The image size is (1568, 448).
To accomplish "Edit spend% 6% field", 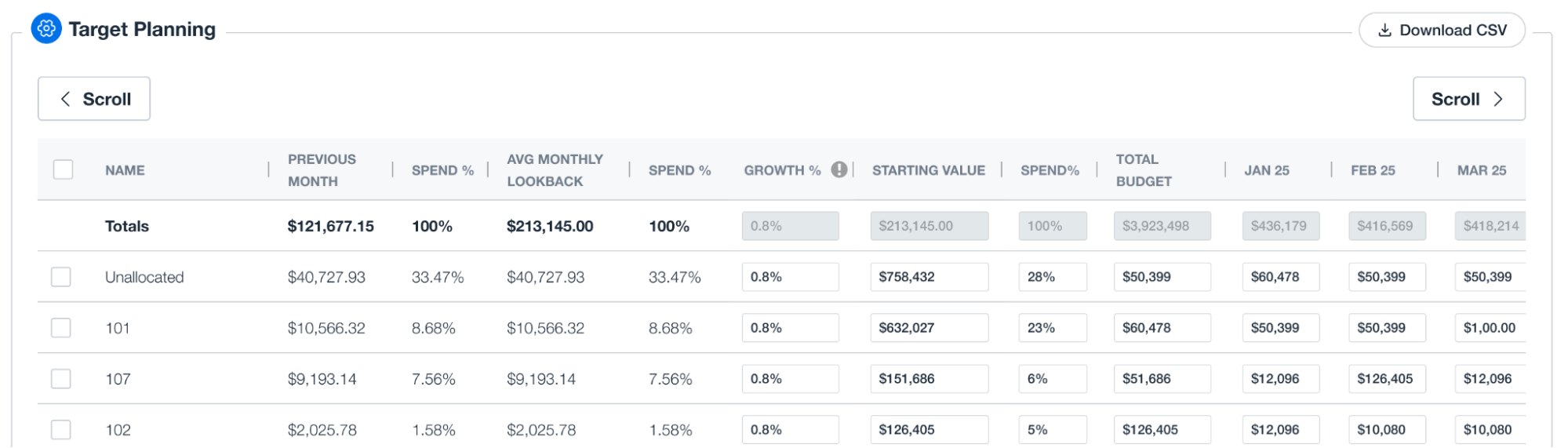I will [x=1053, y=379].
